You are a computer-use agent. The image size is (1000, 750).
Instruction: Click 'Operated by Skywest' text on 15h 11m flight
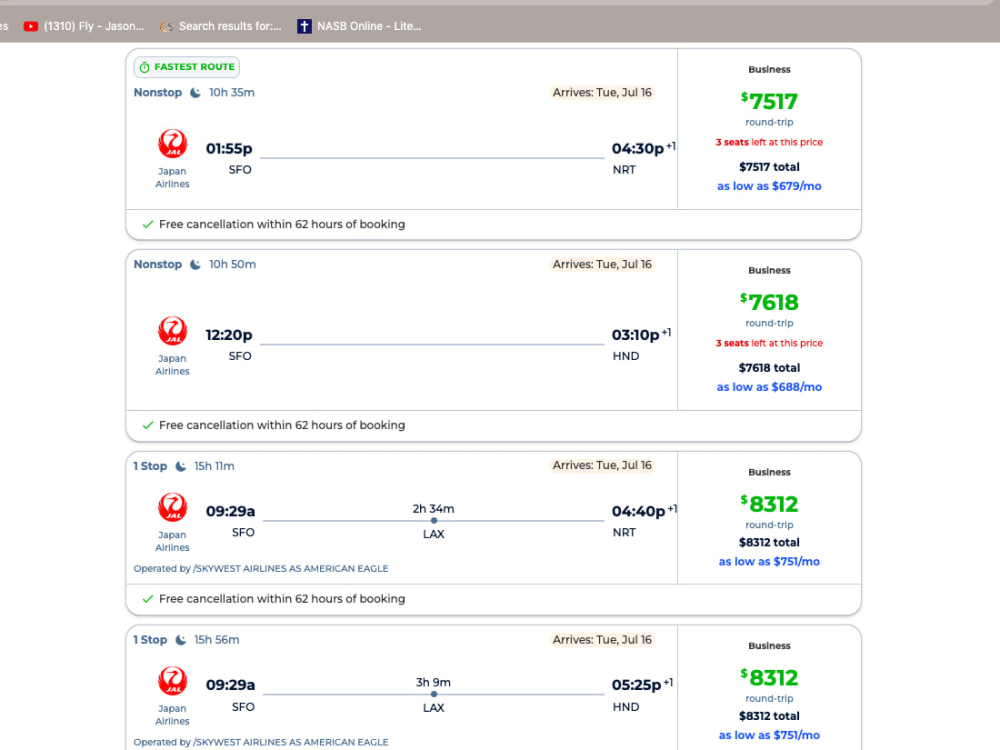(x=261, y=568)
